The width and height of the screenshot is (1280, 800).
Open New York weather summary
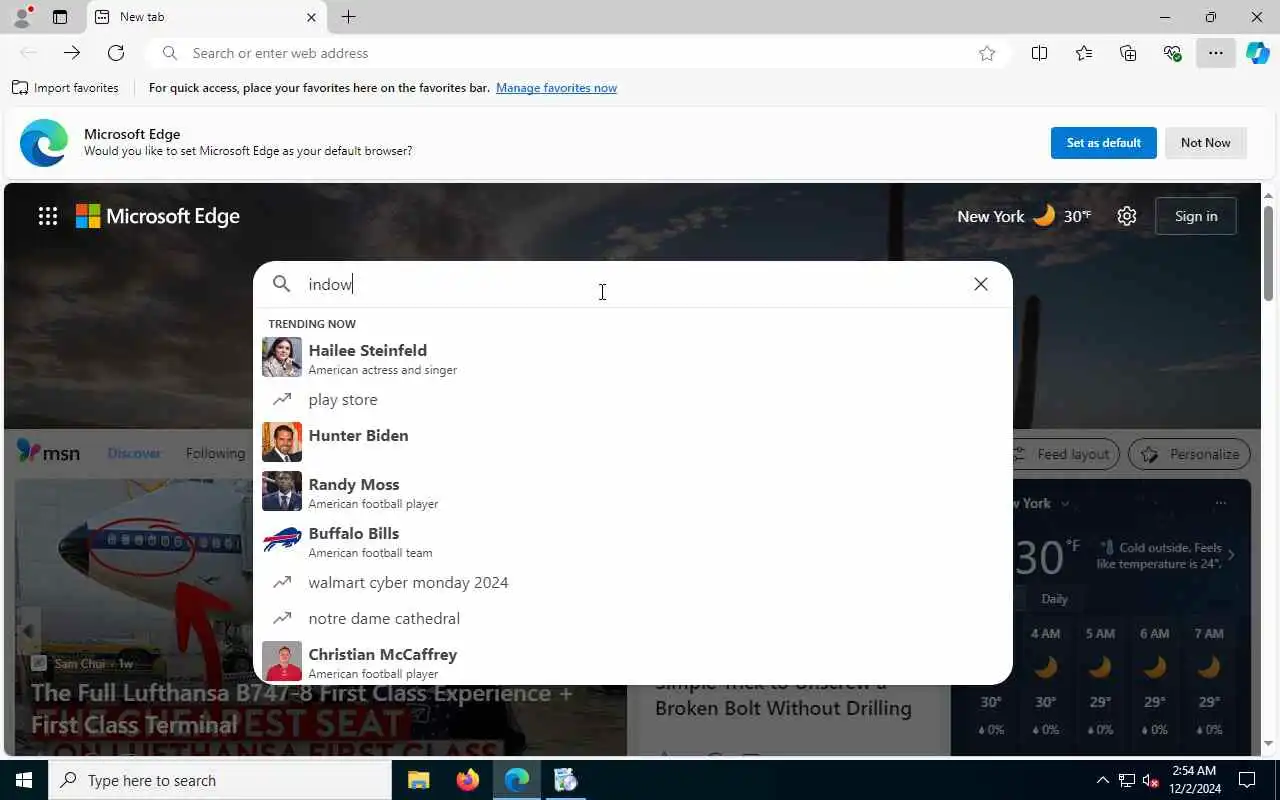coord(1023,216)
